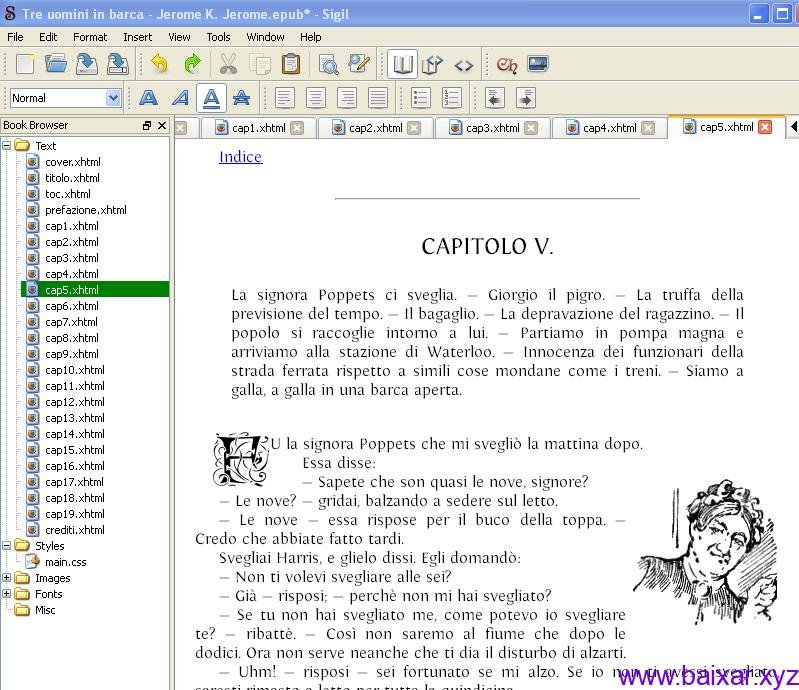Select cap10.xhtml in the Book Browser
This screenshot has width=799, height=690.
click(74, 370)
